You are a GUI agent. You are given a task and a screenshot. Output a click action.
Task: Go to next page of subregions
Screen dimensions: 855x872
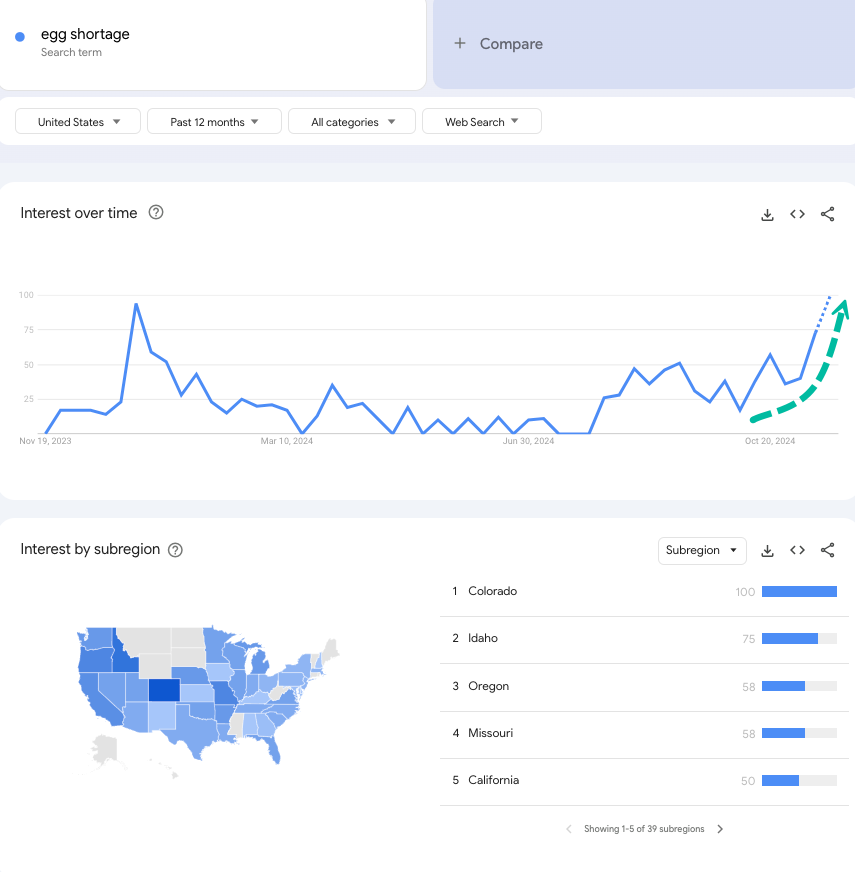tap(720, 829)
